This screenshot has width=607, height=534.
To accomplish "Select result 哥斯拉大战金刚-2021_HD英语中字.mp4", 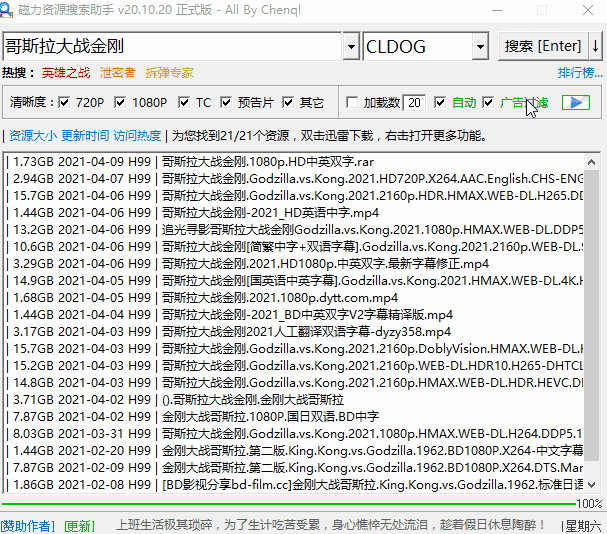I will pos(295,213).
